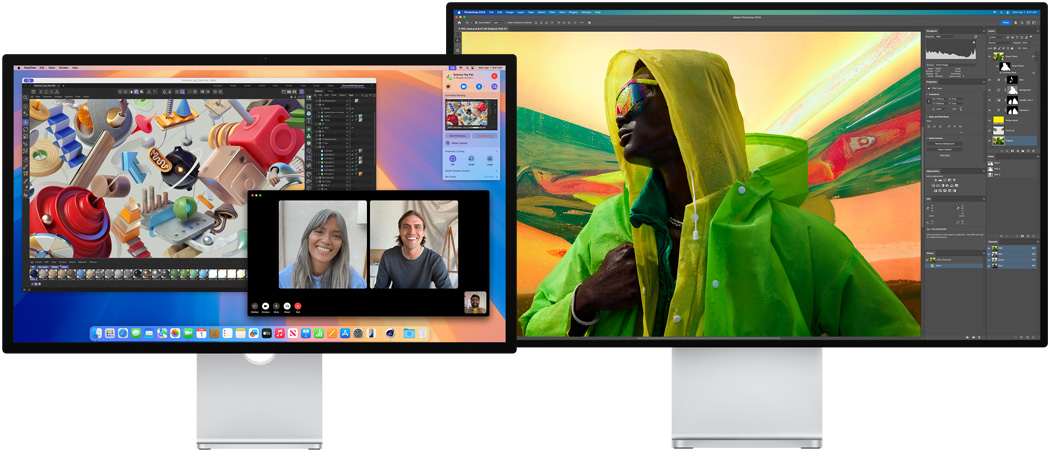
Task: Open the blend mode dropdown in Layers panel
Action: pyautogui.click(x=998, y=45)
